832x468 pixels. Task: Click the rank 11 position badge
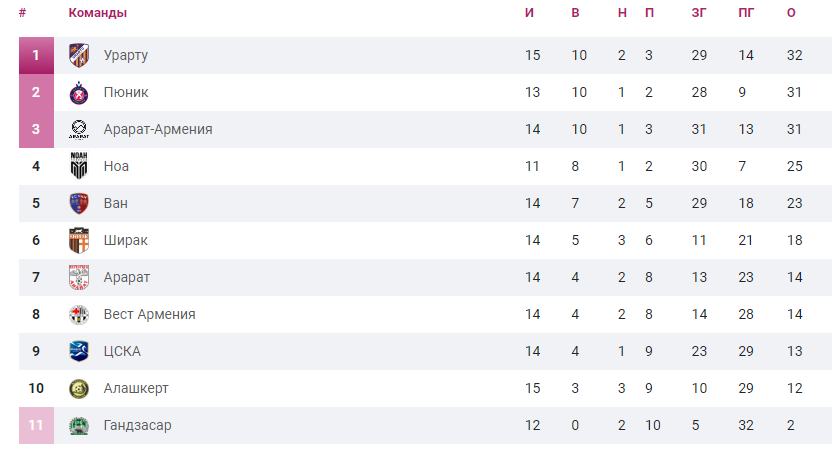coord(36,425)
